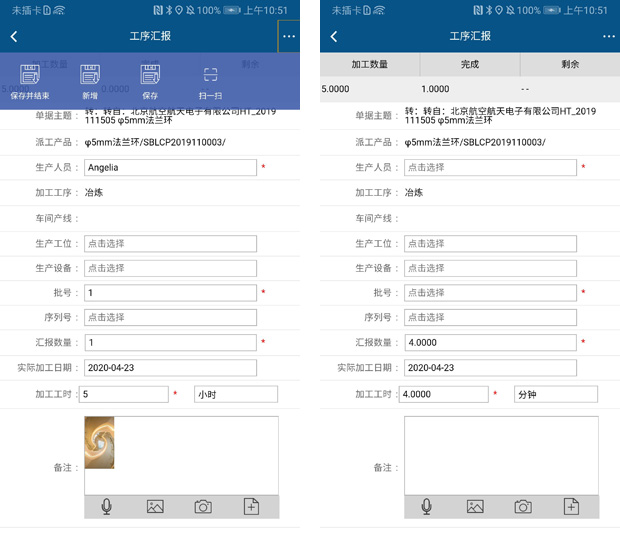620x533 pixels.
Task: Click the 汇报数量 field showing 4.0000
Action: coord(490,343)
